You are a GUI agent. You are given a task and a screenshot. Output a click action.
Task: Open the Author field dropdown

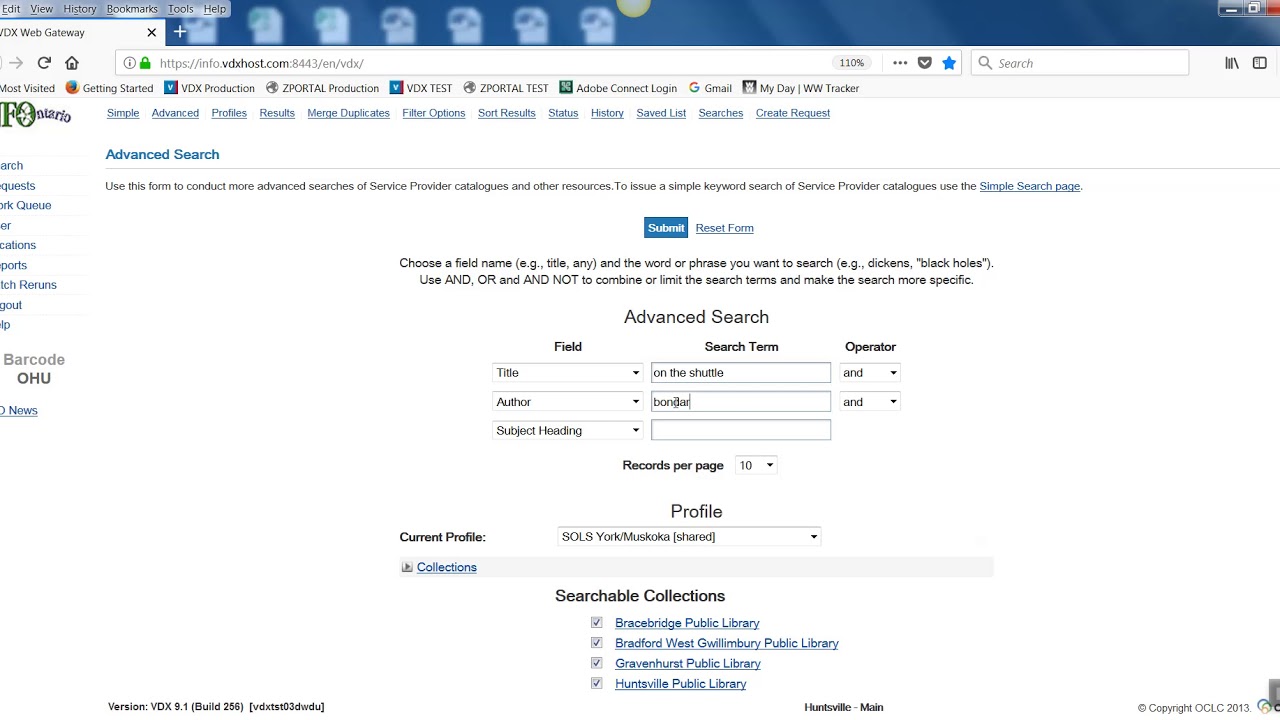[x=568, y=402]
